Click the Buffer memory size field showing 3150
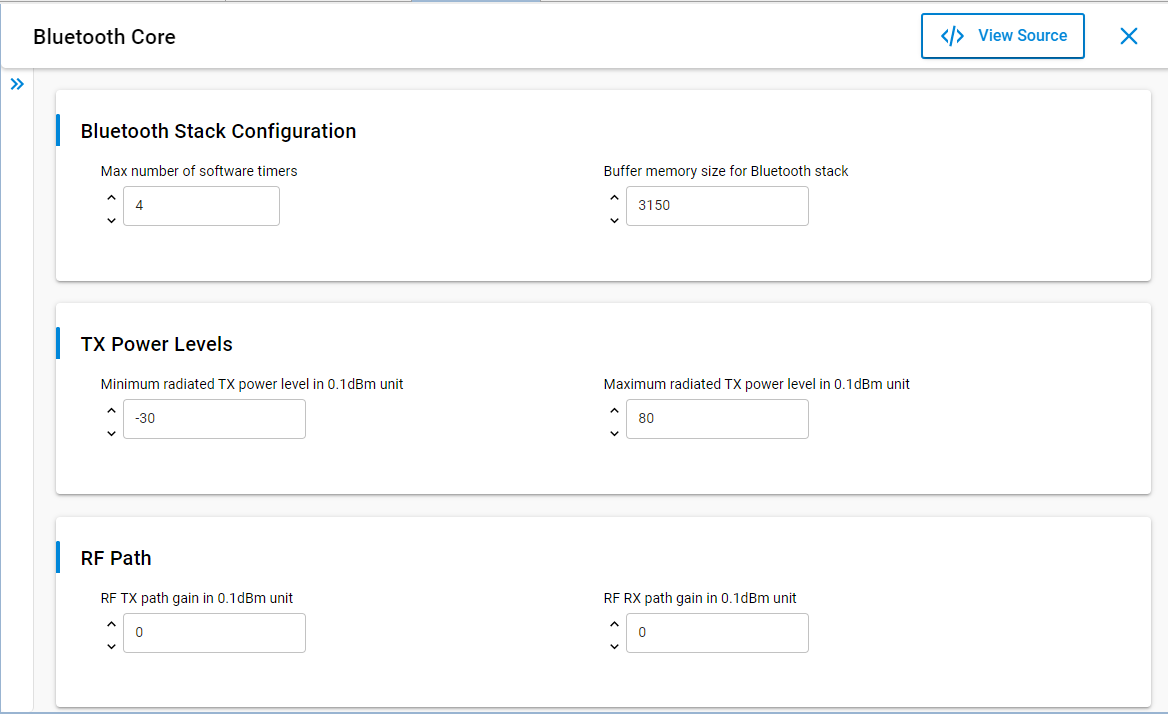Viewport: 1168px width, 714px height. (717, 206)
